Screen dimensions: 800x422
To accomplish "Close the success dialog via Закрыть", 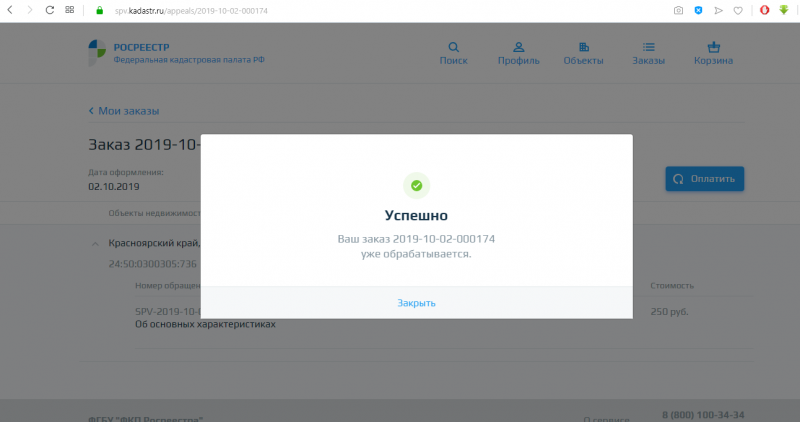I will (x=416, y=303).
